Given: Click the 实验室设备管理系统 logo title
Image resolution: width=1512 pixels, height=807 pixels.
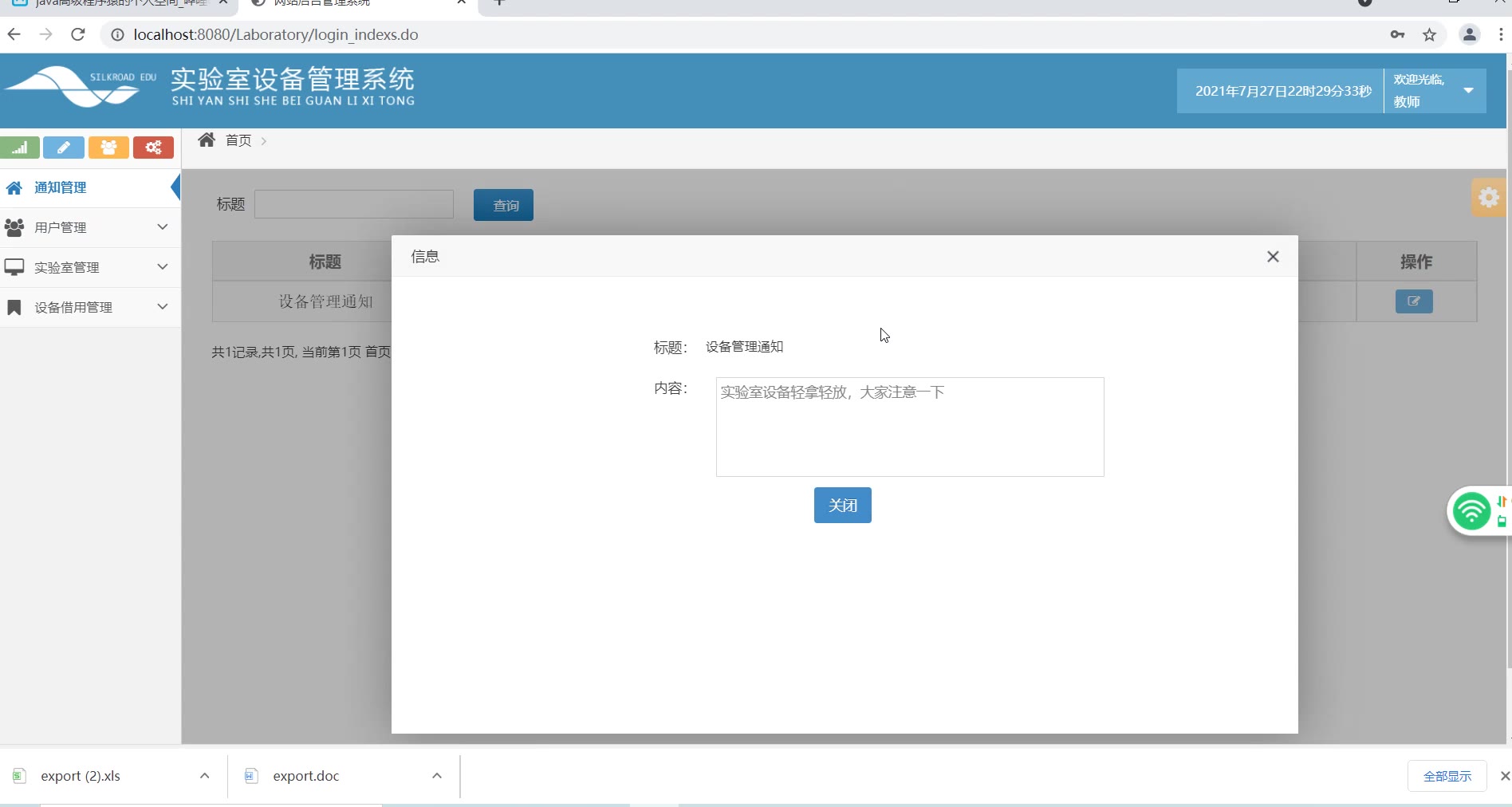Looking at the screenshot, I should pos(292,80).
